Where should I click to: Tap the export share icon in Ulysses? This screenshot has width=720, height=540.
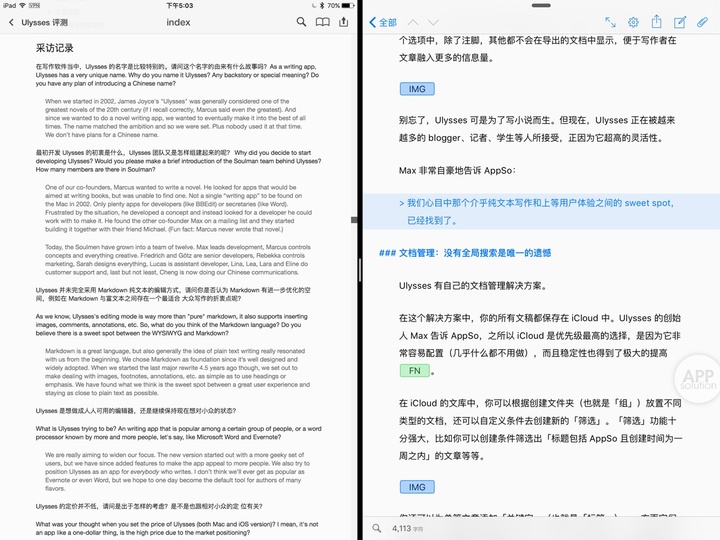657,21
